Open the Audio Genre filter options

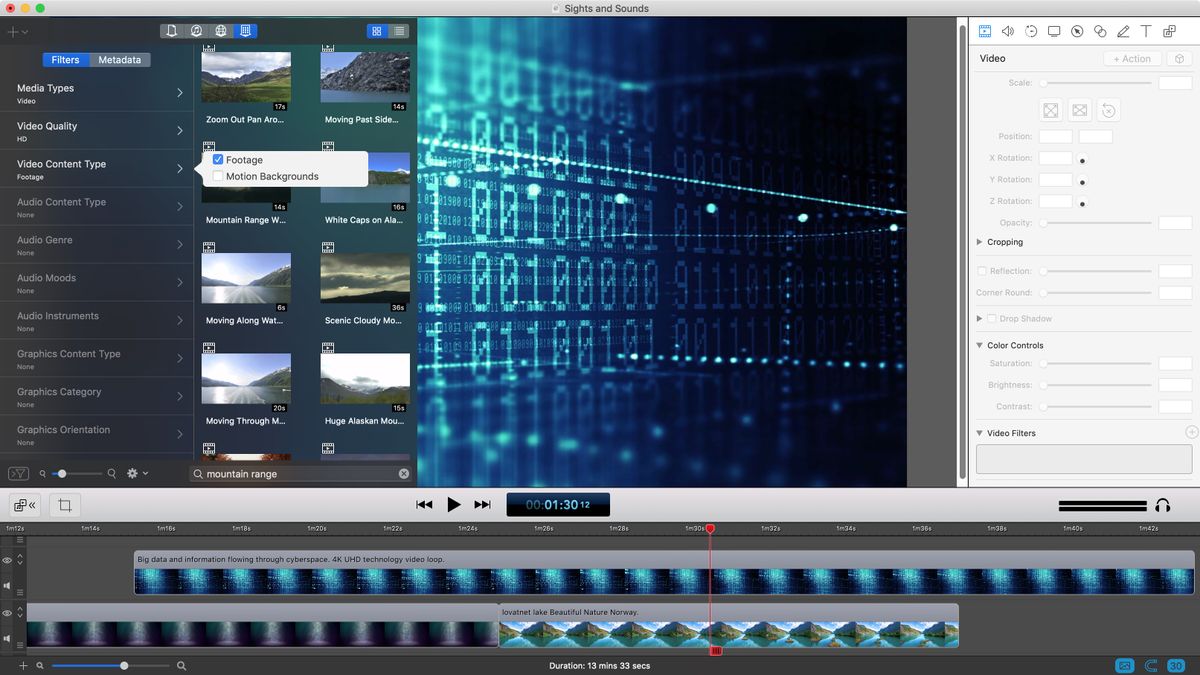click(x=97, y=244)
